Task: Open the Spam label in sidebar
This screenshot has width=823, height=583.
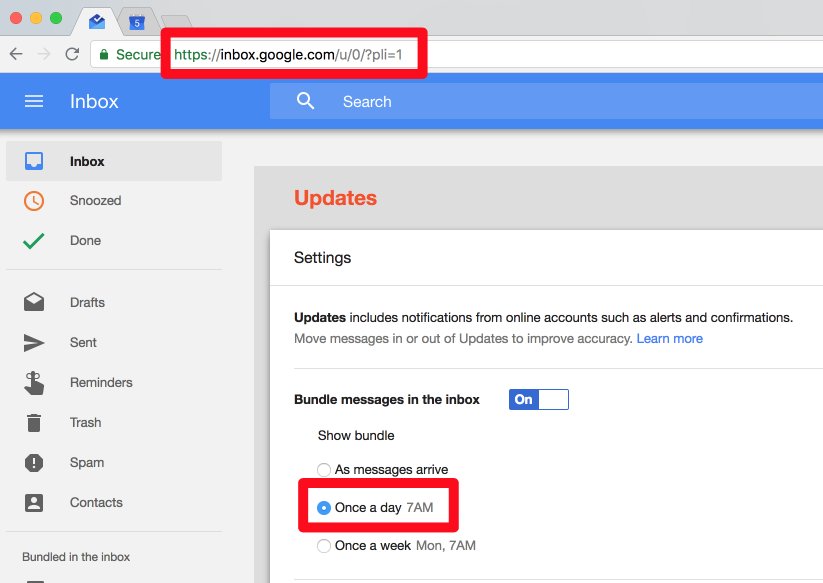Action: click(x=87, y=462)
